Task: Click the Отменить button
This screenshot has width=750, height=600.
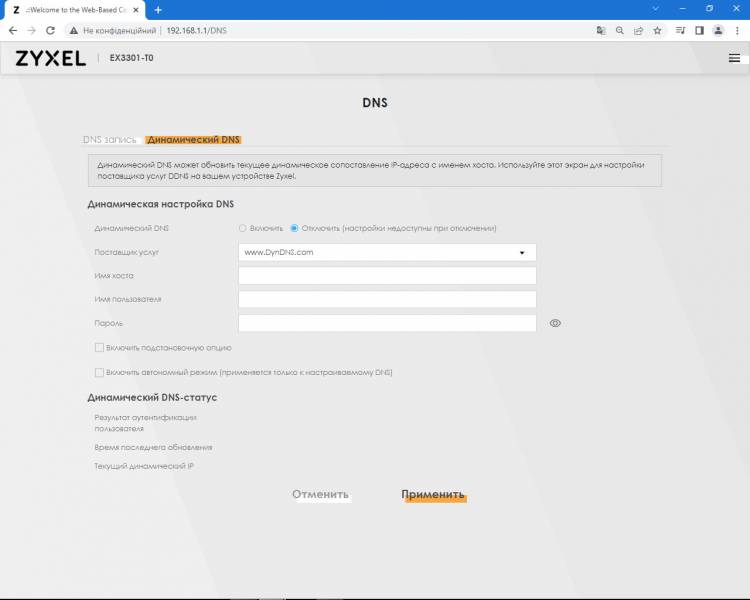Action: (x=320, y=494)
